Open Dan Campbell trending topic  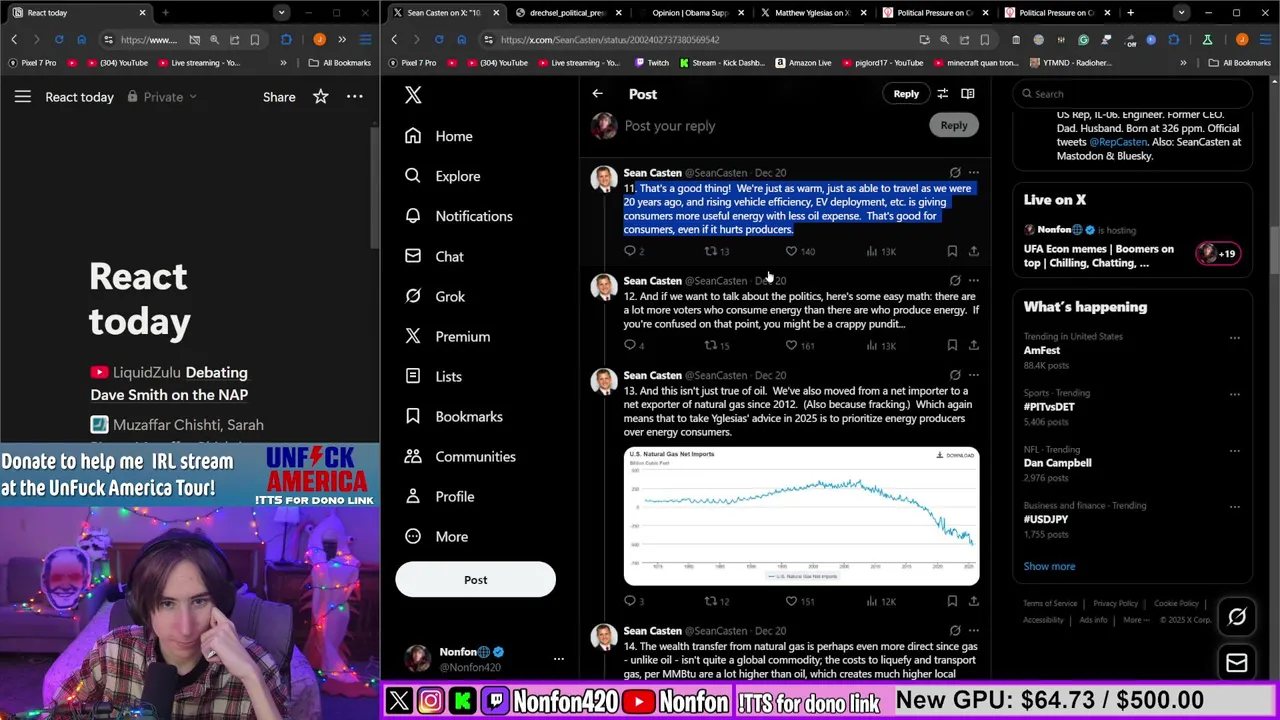tap(1057, 463)
